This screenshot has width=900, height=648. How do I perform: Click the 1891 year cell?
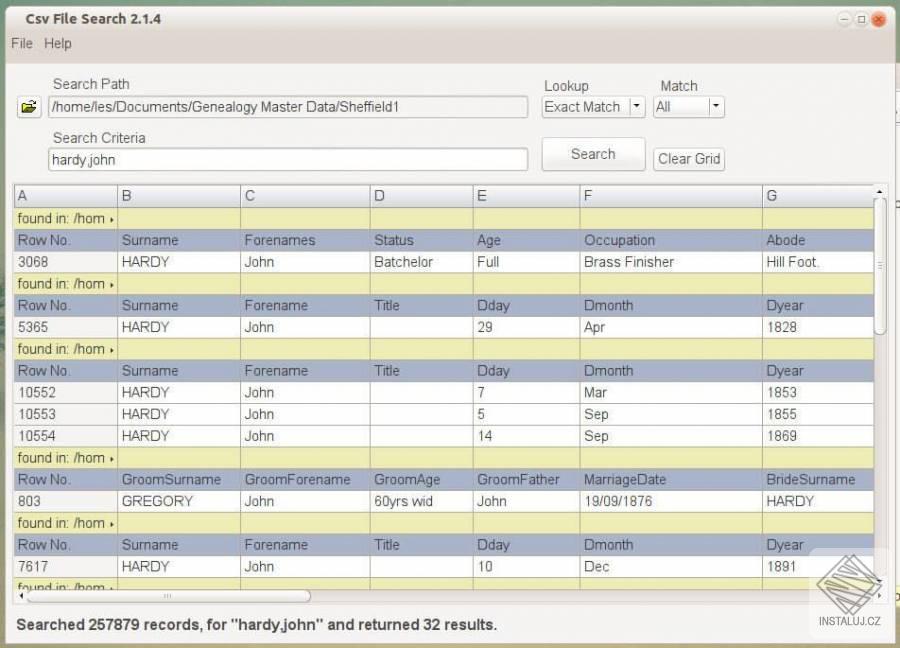818,567
